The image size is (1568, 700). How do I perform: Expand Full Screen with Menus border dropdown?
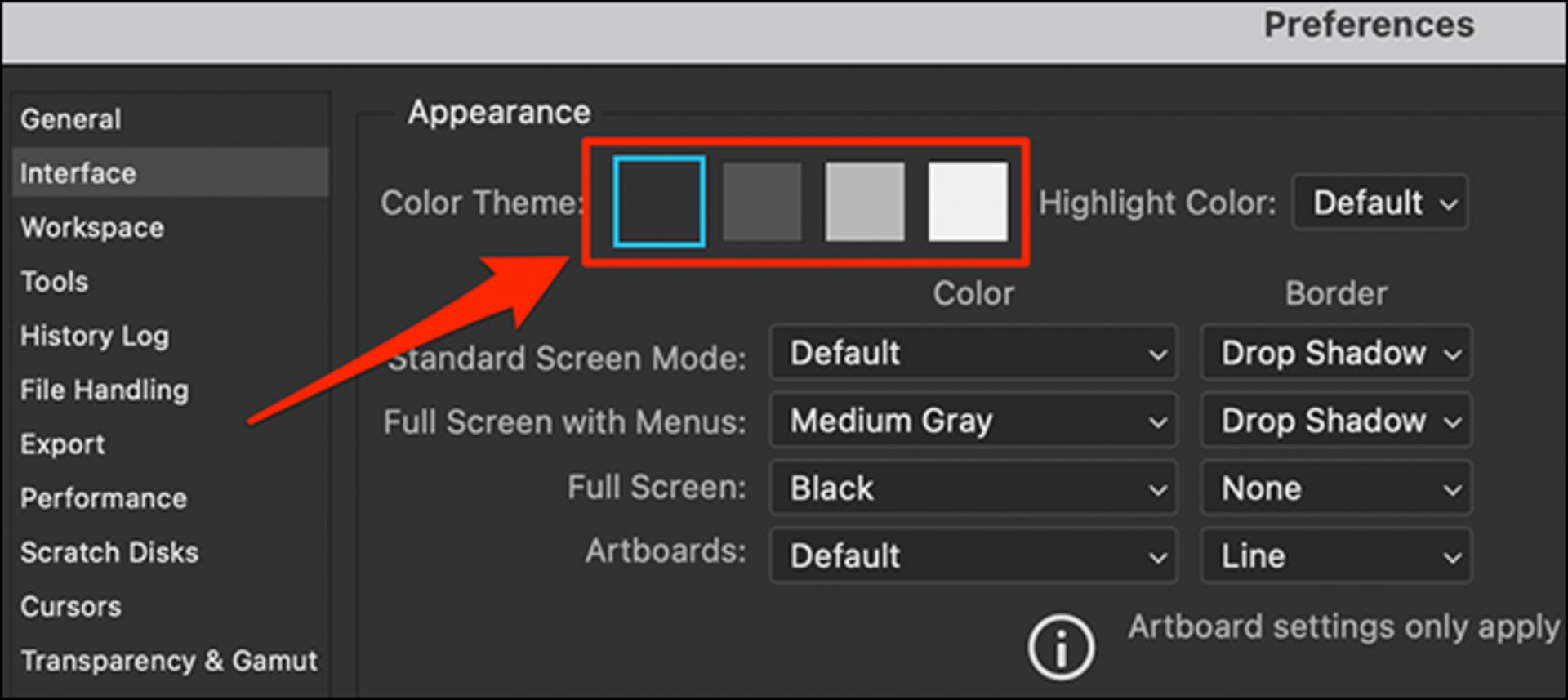[1336, 421]
